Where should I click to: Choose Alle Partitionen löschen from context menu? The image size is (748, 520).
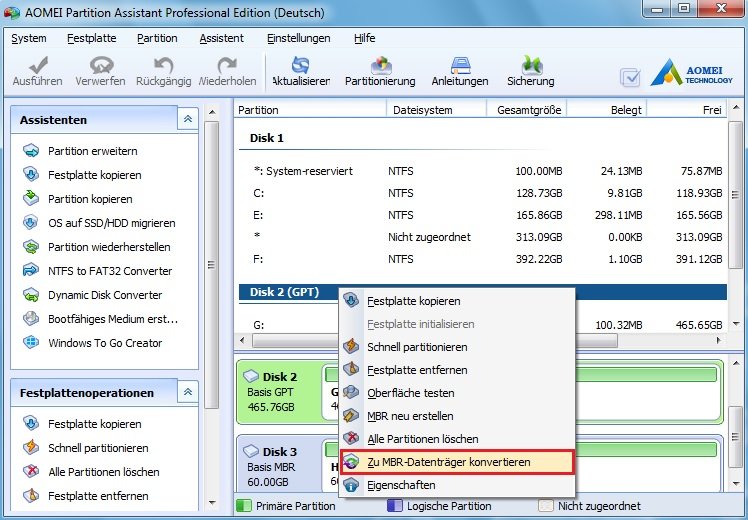point(457,439)
